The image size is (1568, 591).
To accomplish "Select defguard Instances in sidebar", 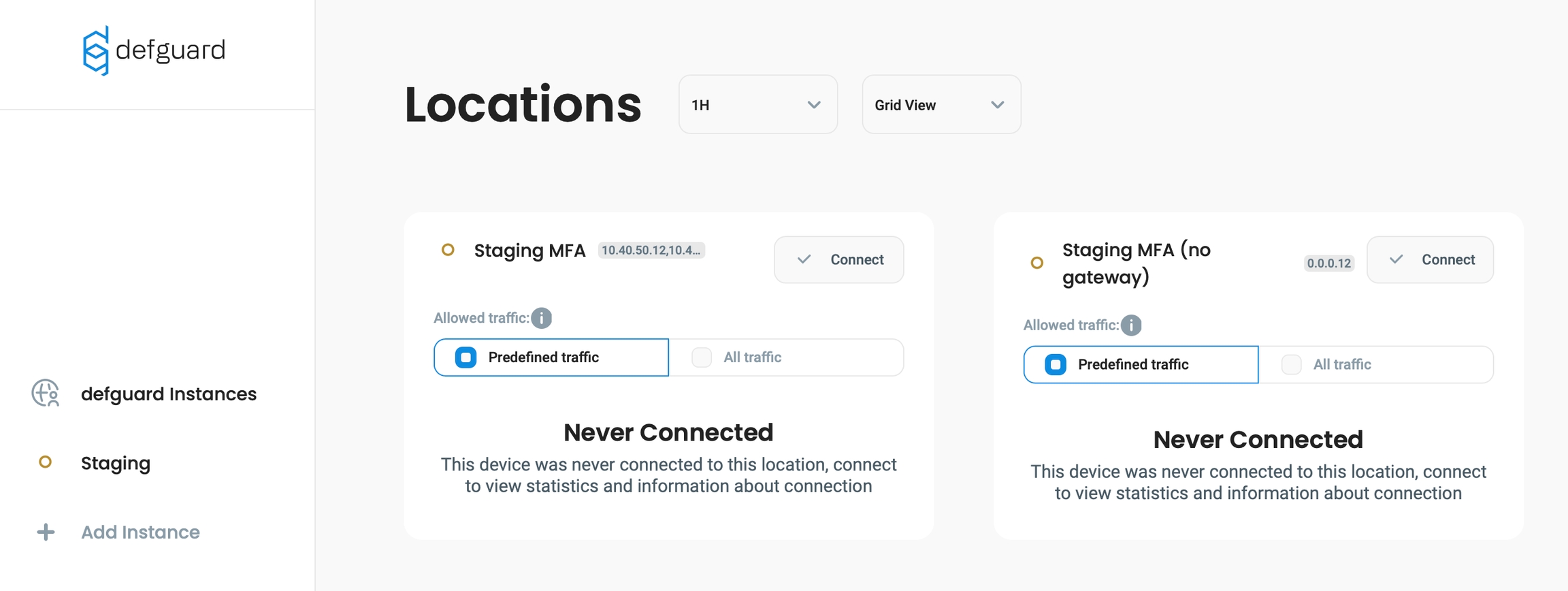I will pyautogui.click(x=168, y=394).
